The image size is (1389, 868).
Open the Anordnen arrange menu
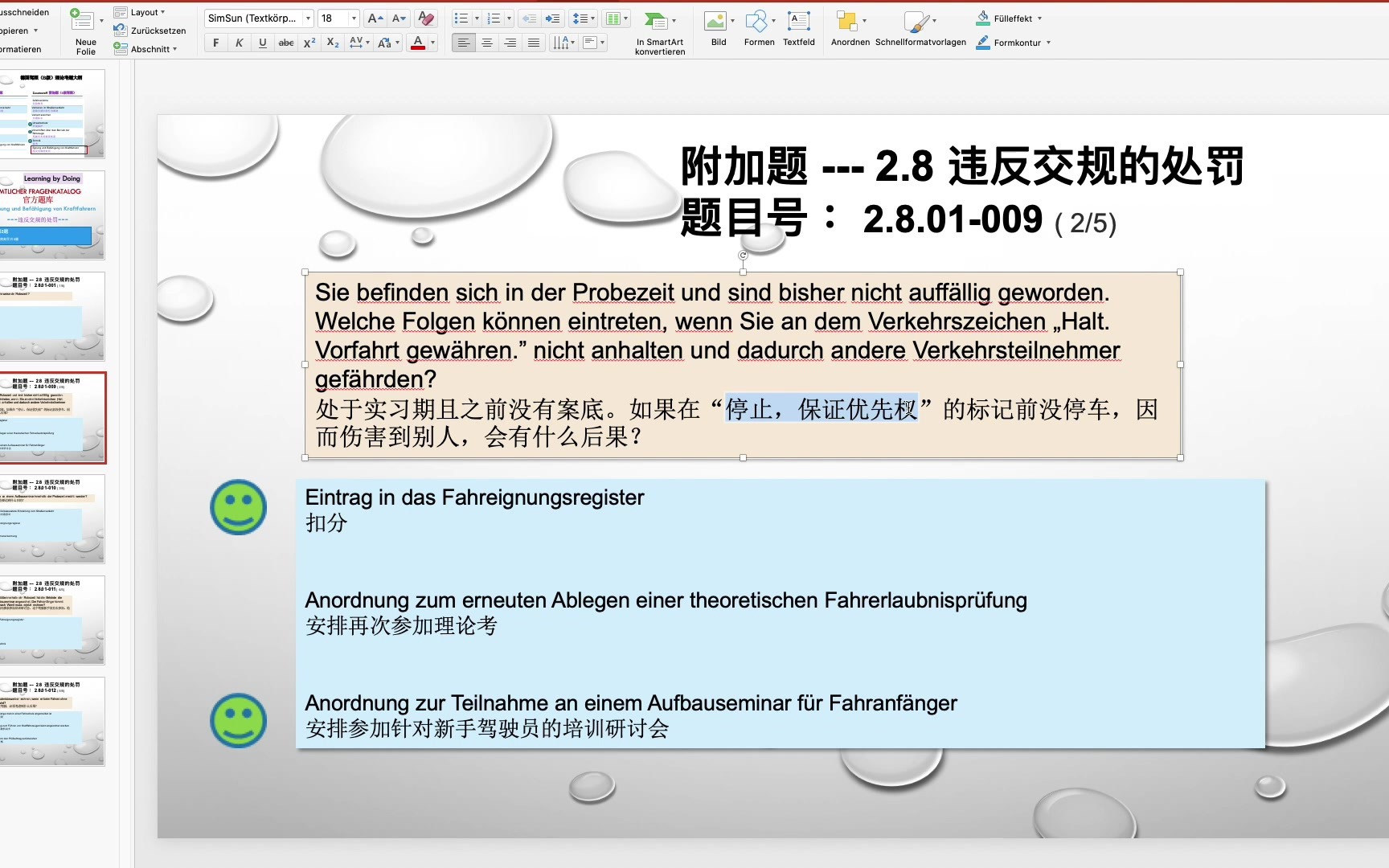[850, 28]
